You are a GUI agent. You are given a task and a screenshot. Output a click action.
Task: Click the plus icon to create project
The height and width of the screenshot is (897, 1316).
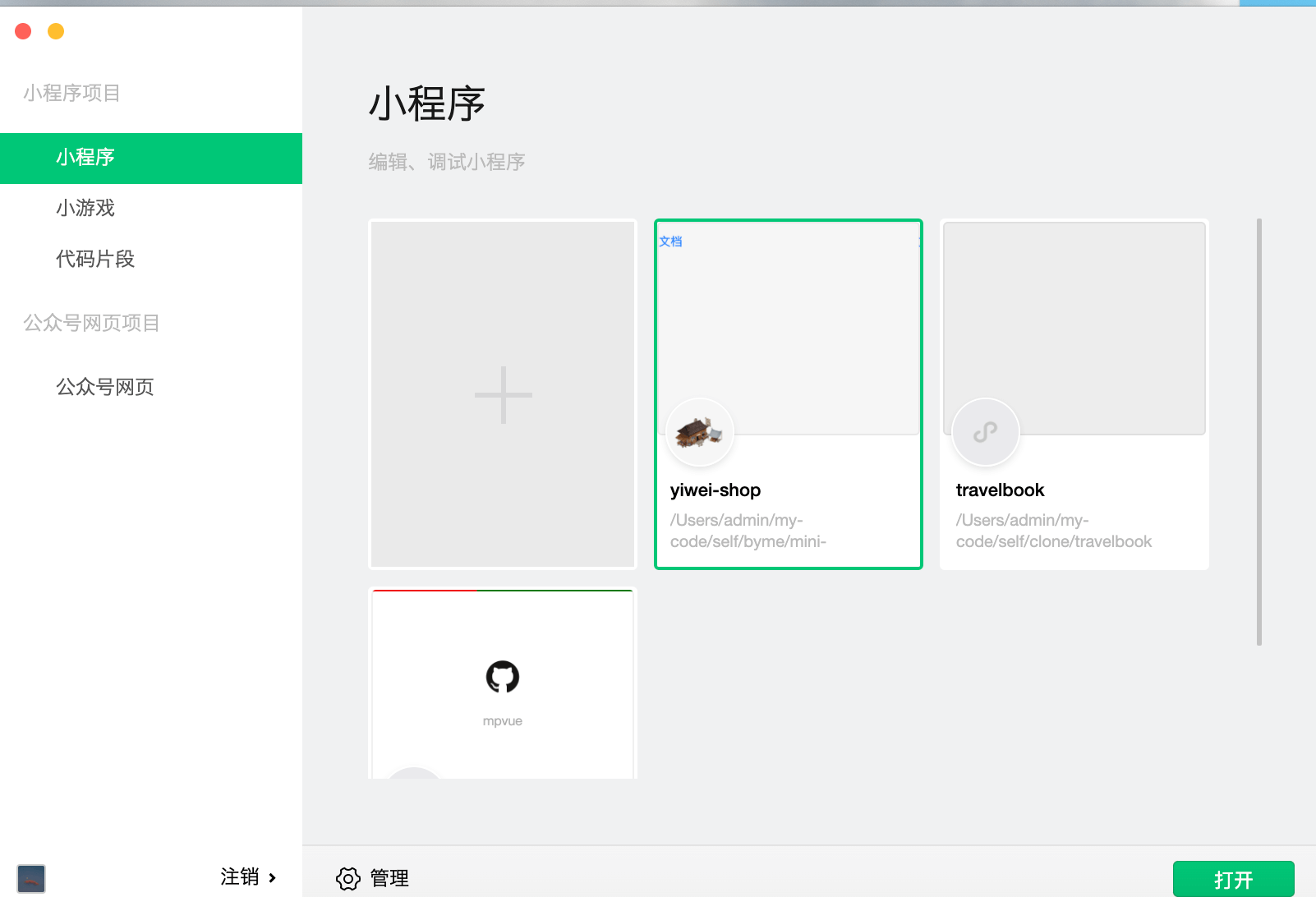tap(503, 395)
